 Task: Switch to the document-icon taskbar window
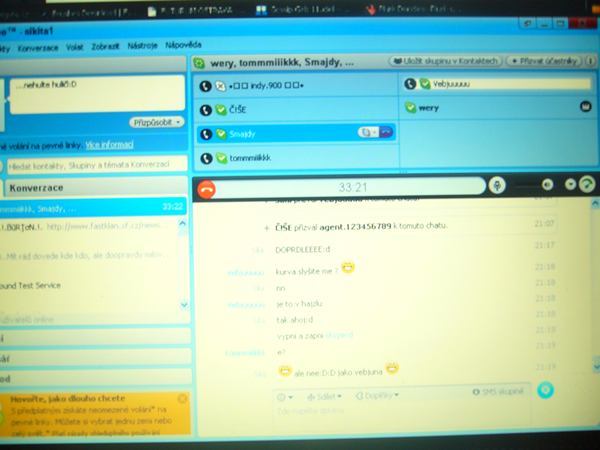click(x=190, y=11)
